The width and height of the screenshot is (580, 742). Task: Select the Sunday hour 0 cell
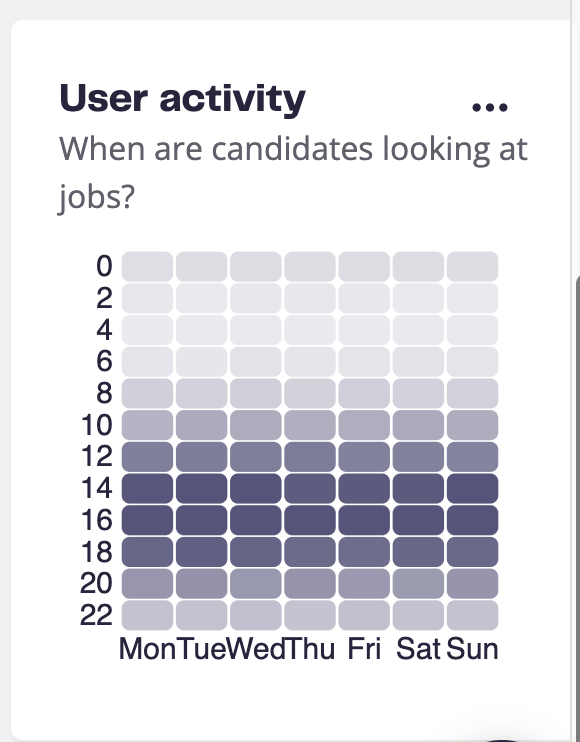pos(472,266)
